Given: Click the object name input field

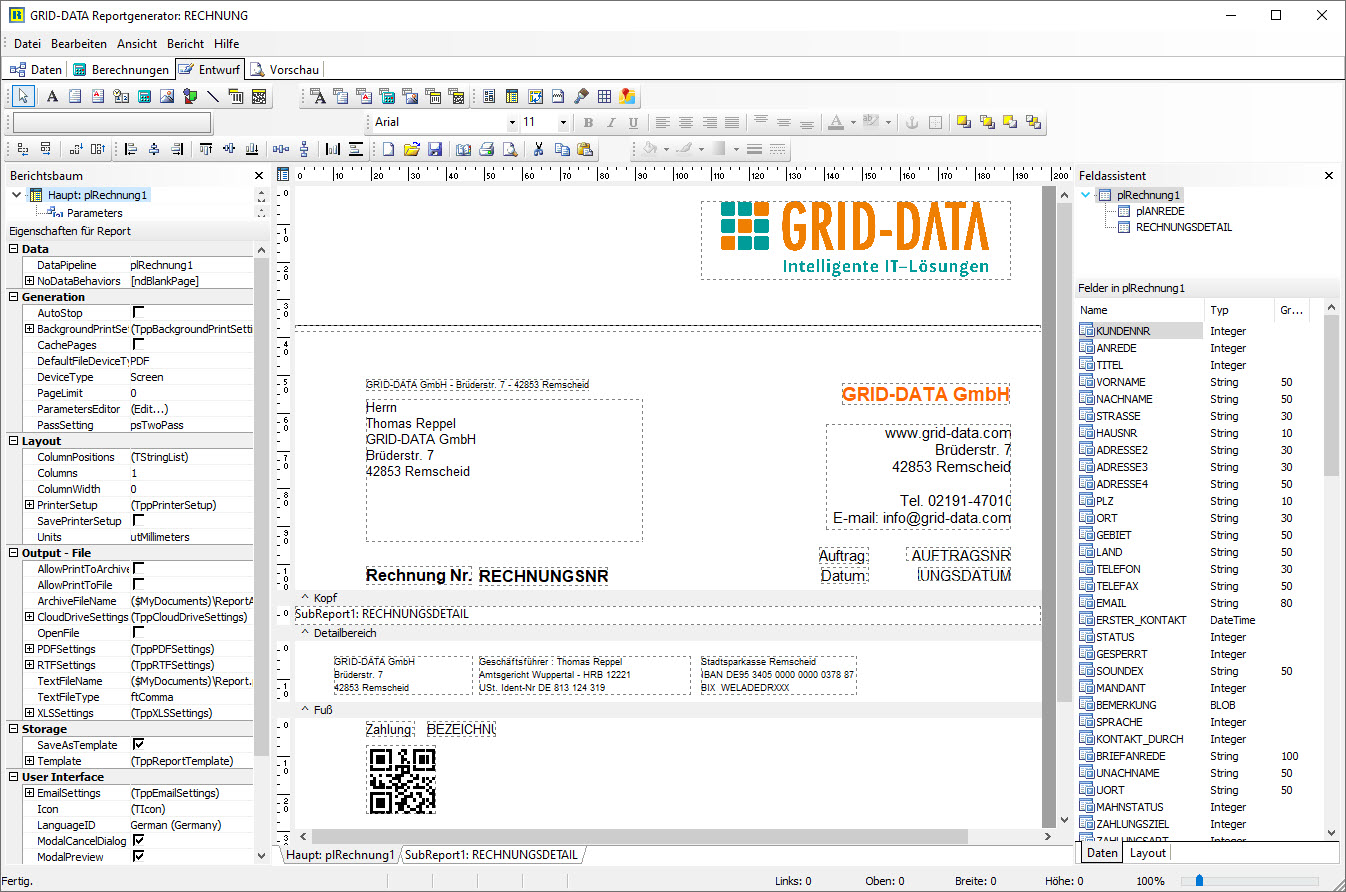Looking at the screenshot, I should pyautogui.click(x=112, y=122).
